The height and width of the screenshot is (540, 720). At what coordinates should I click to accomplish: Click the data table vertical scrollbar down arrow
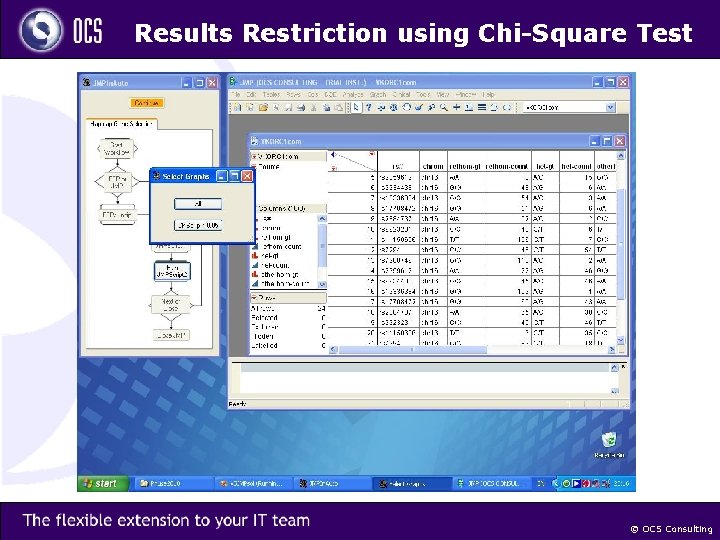(x=620, y=340)
